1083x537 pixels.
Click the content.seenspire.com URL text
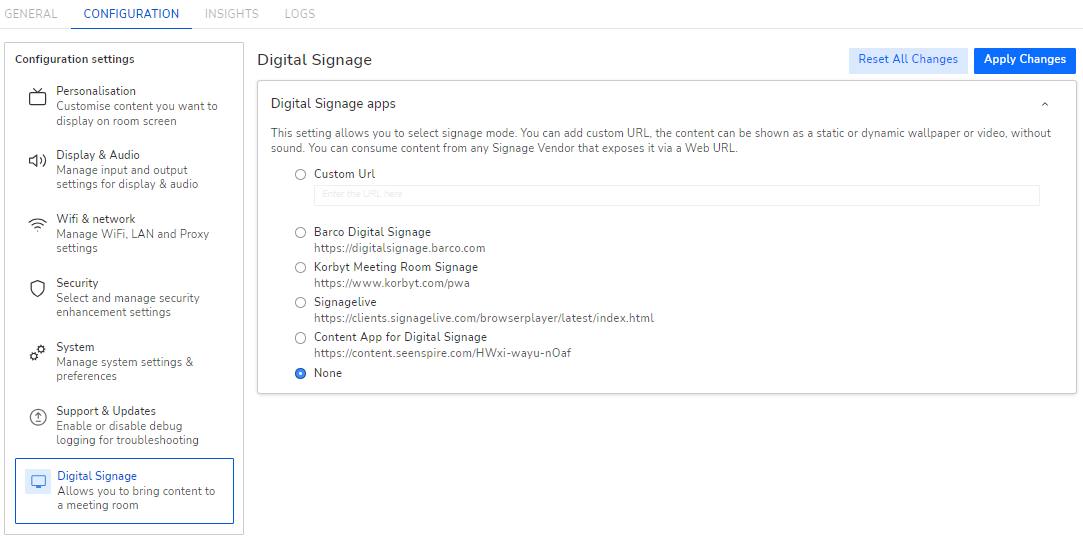pos(443,353)
